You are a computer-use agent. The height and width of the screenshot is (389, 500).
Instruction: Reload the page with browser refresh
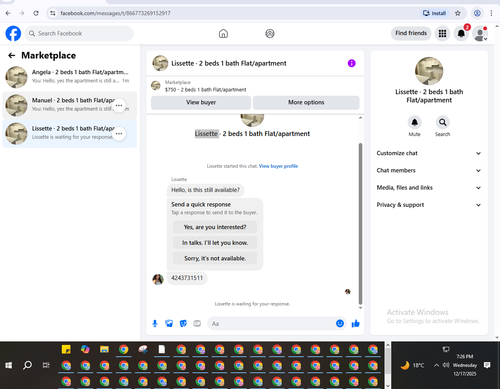[36, 13]
